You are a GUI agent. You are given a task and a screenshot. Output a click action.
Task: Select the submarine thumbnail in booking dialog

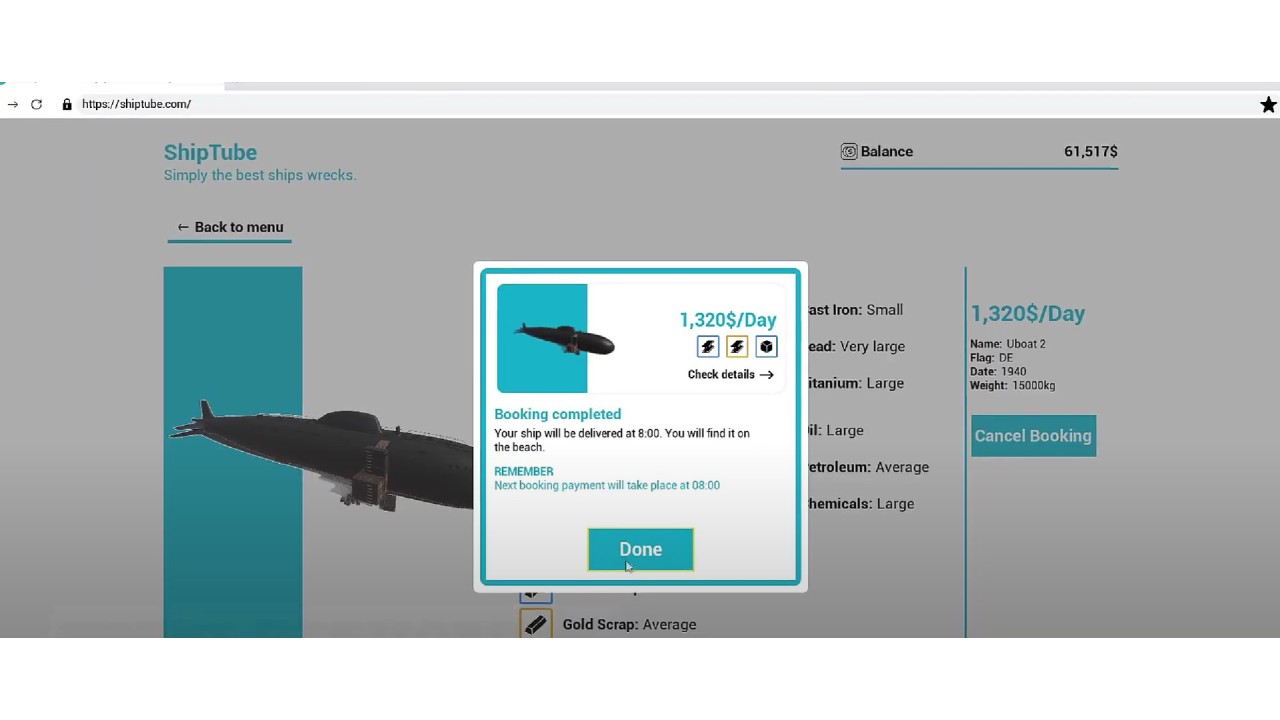(x=542, y=338)
